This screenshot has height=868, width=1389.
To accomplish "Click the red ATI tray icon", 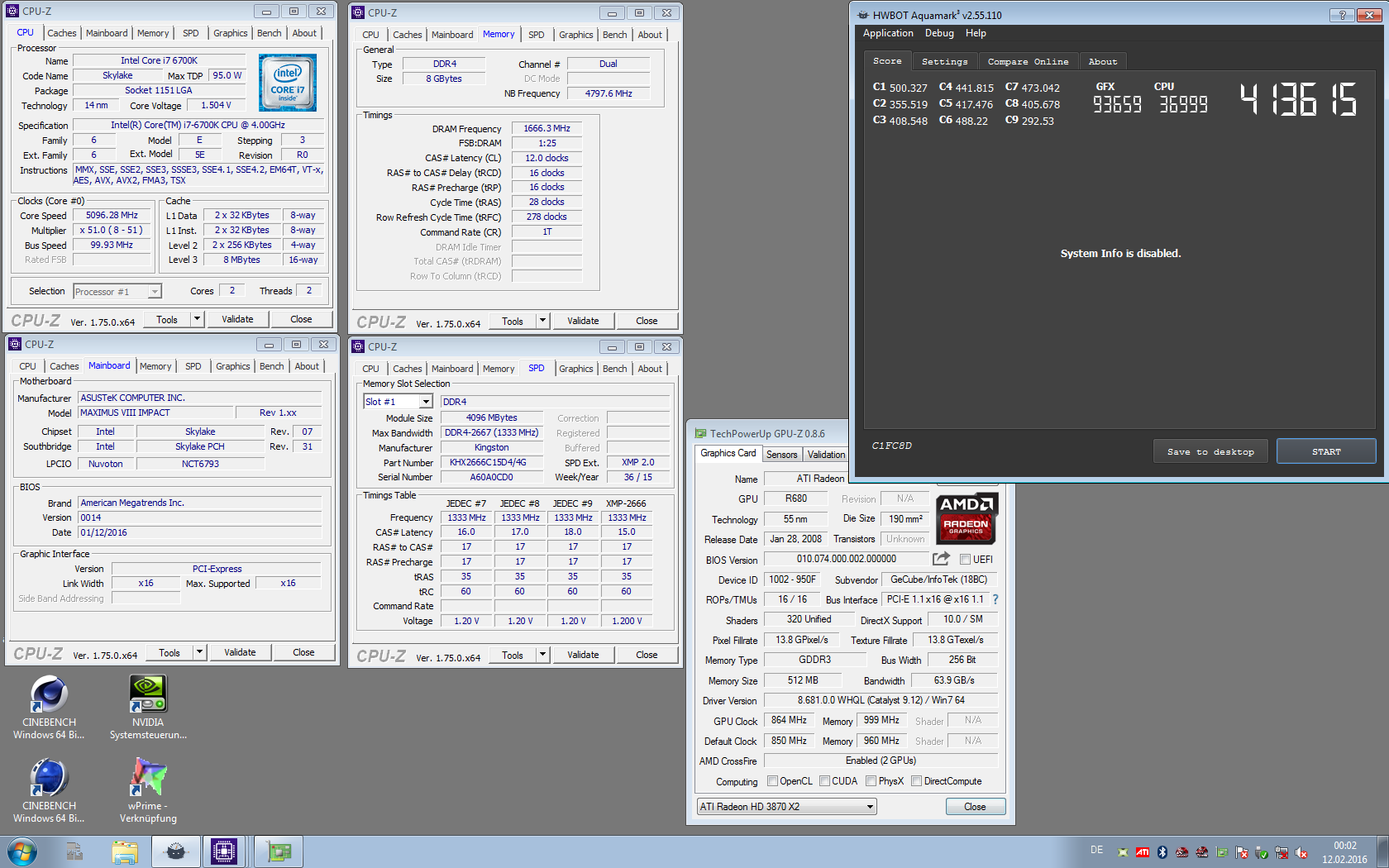I will coord(1143,852).
